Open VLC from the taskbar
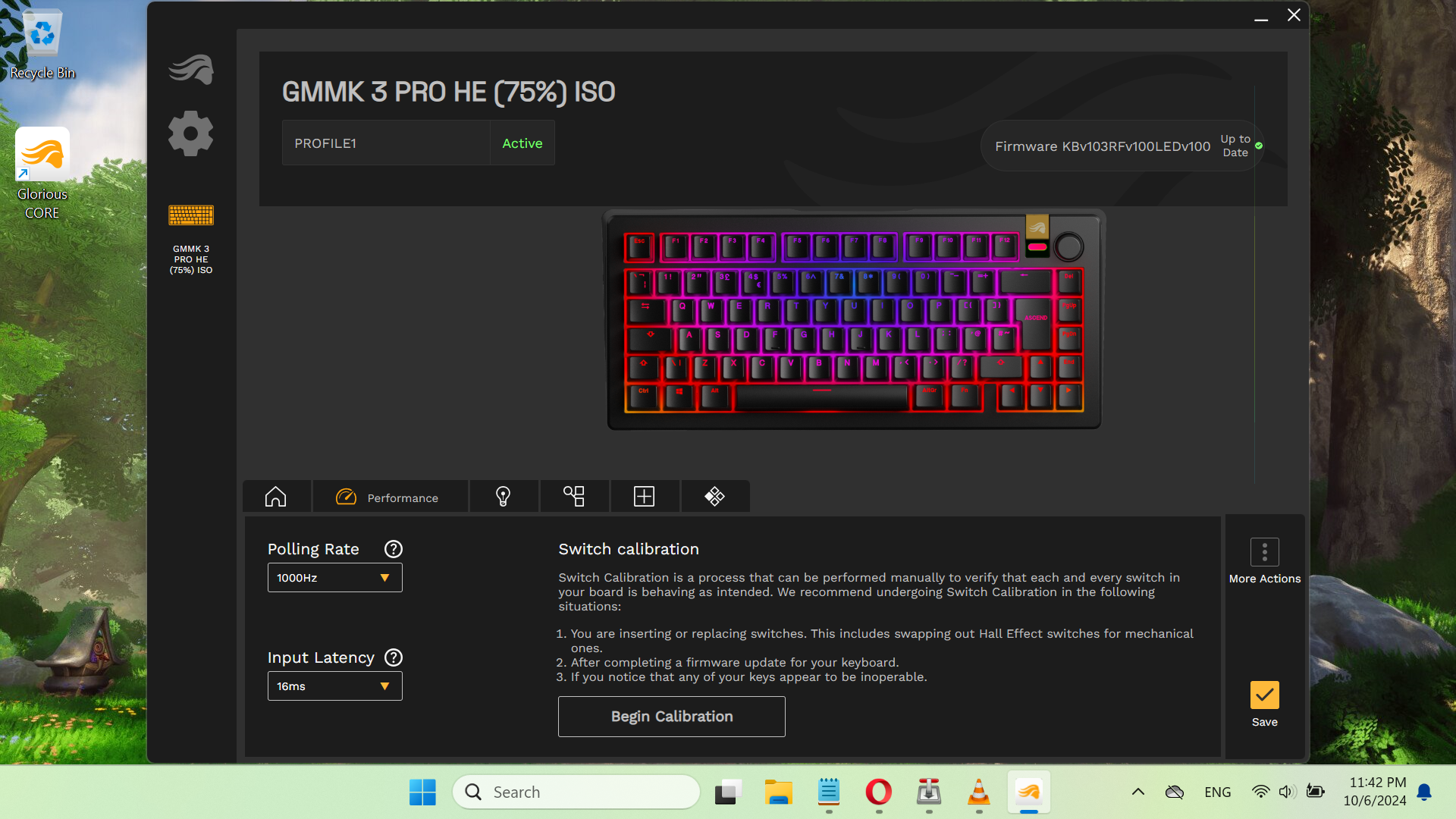 click(978, 792)
